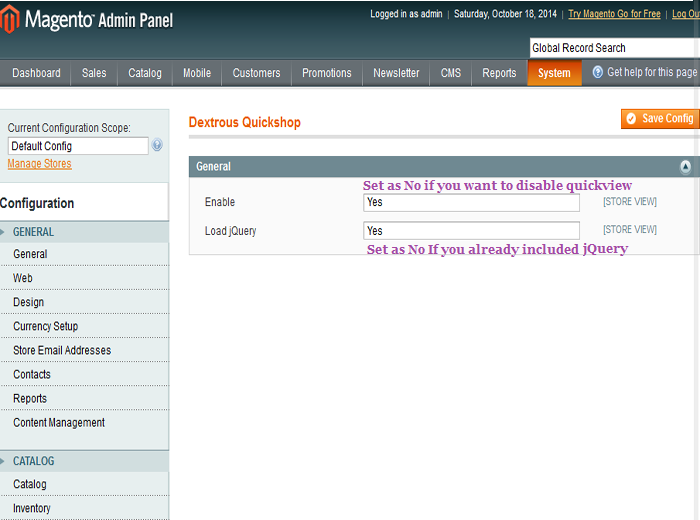The image size is (700, 520).
Task: Open the Catalog top menu
Action: [x=145, y=73]
